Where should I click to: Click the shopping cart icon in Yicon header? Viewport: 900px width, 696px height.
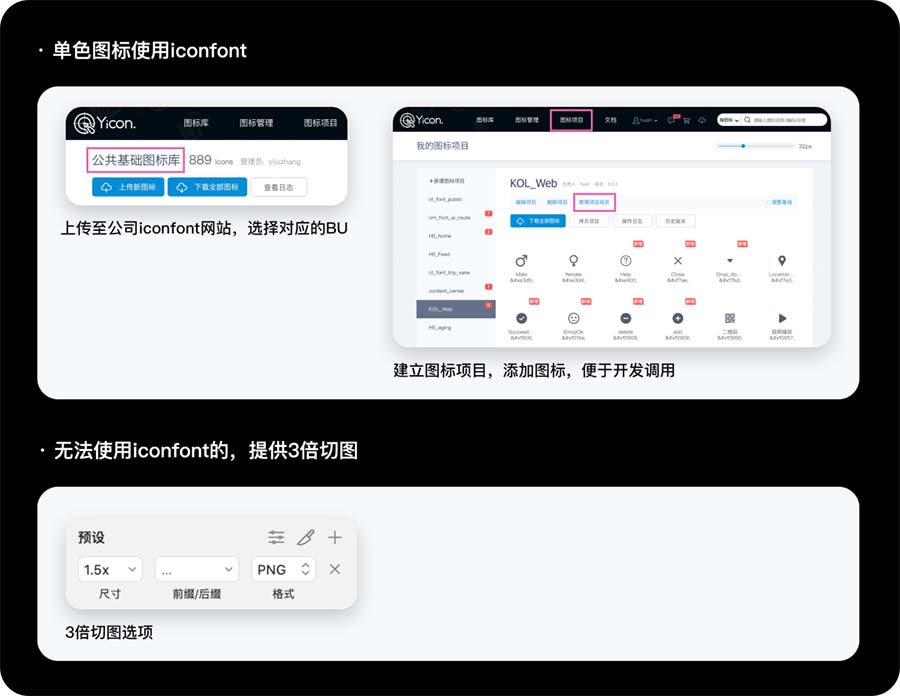pyautogui.click(x=686, y=120)
